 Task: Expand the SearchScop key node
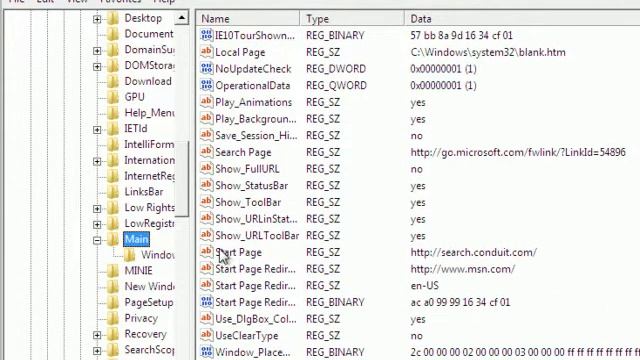(x=97, y=351)
